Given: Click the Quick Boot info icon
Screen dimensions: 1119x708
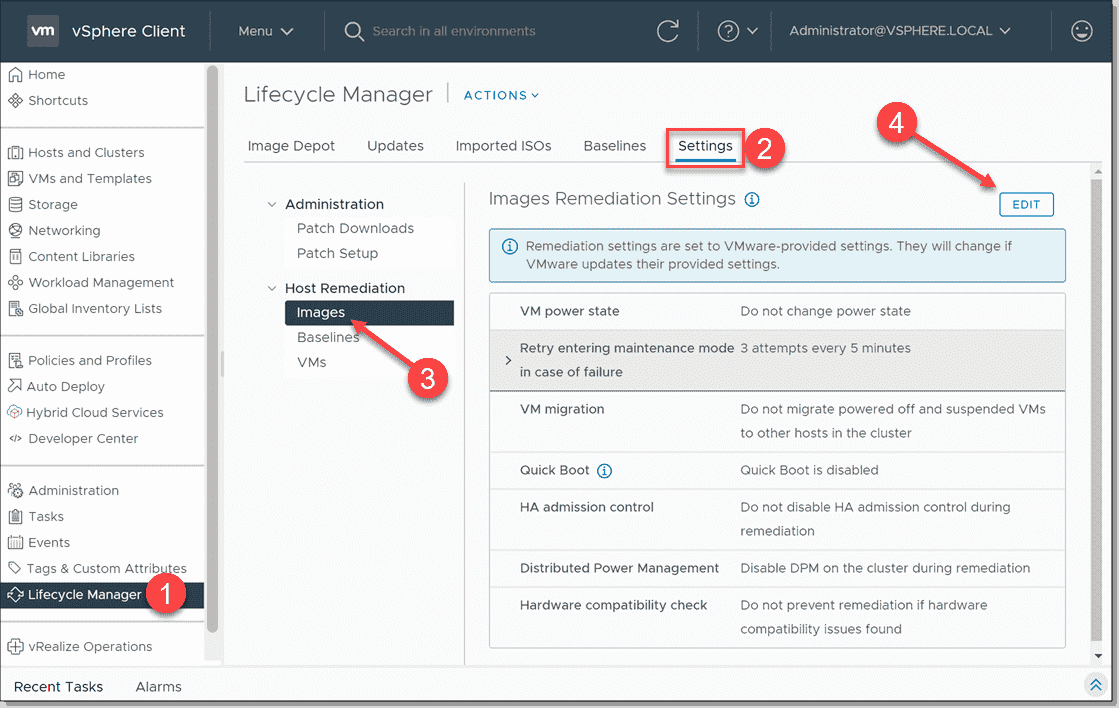Looking at the screenshot, I should pos(604,470).
